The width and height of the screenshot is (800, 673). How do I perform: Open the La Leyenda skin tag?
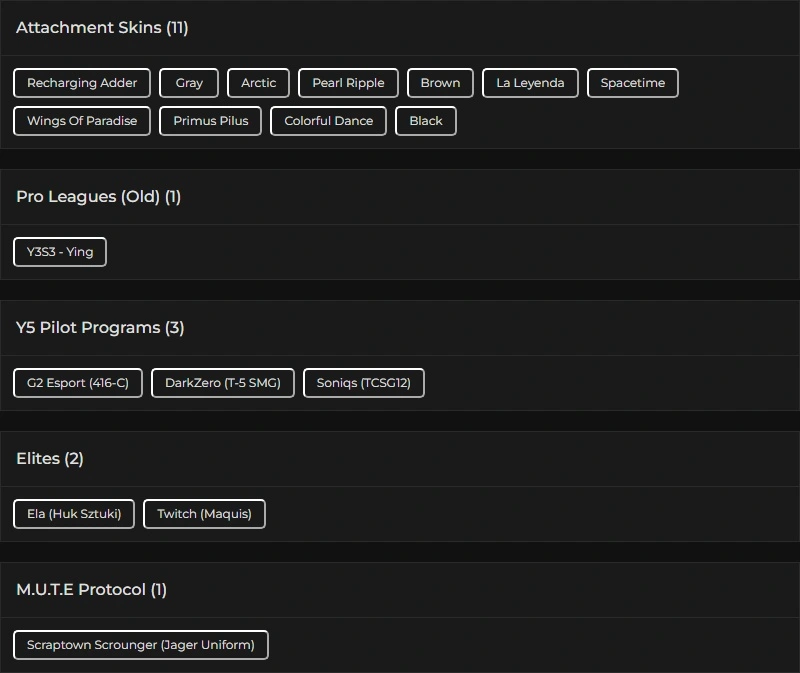point(530,83)
